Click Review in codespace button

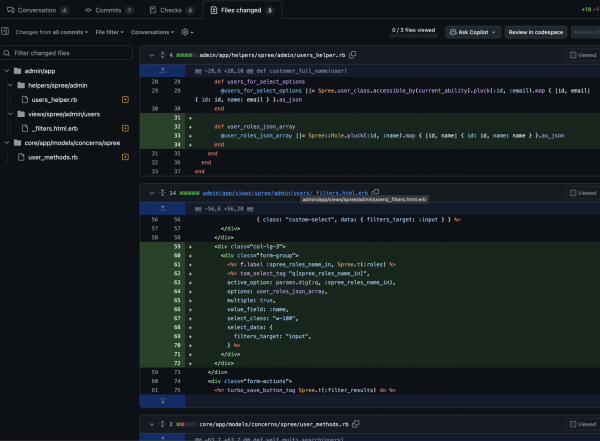tap(535, 32)
